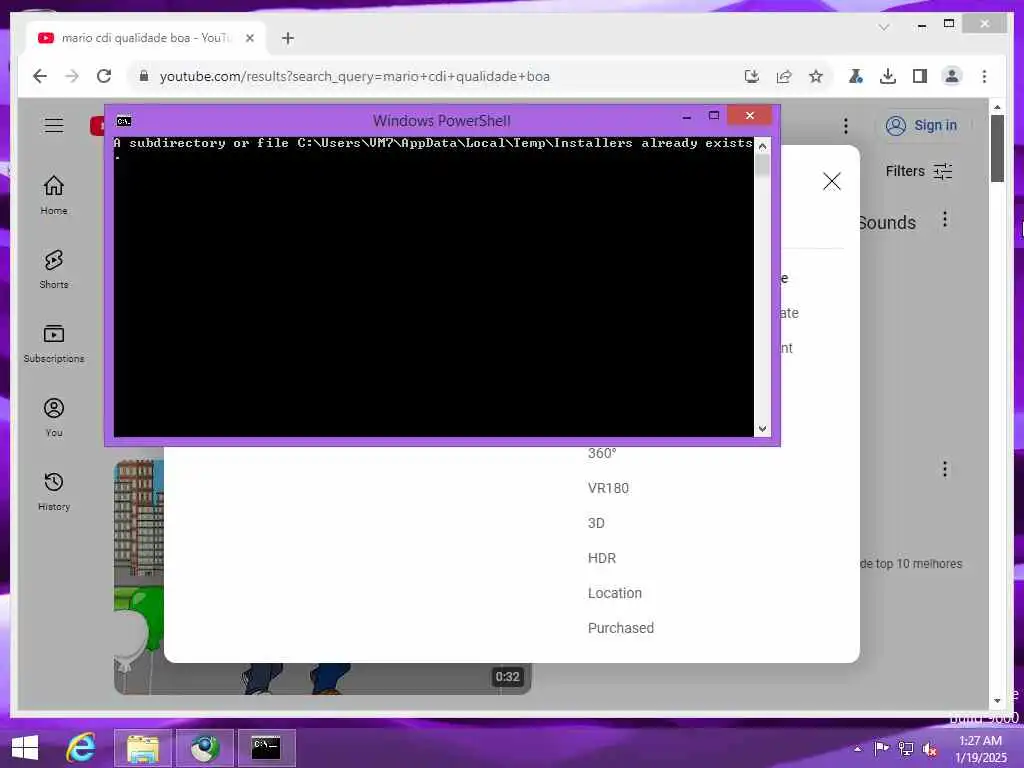The image size is (1024, 768).
Task: Click the YouTube page scrollbar down arrow
Action: tap(997, 701)
